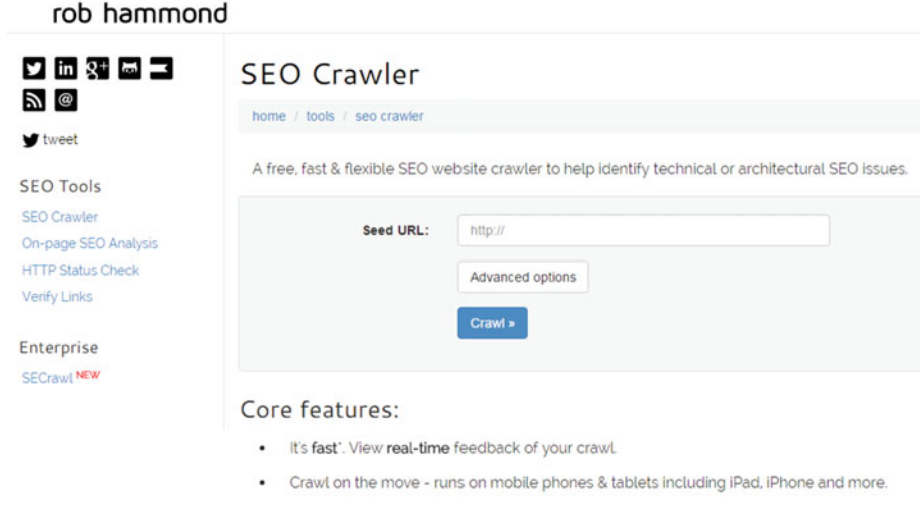The image size is (922, 518).
Task: Expand the Advanced options panel
Action: pyautogui.click(x=523, y=277)
